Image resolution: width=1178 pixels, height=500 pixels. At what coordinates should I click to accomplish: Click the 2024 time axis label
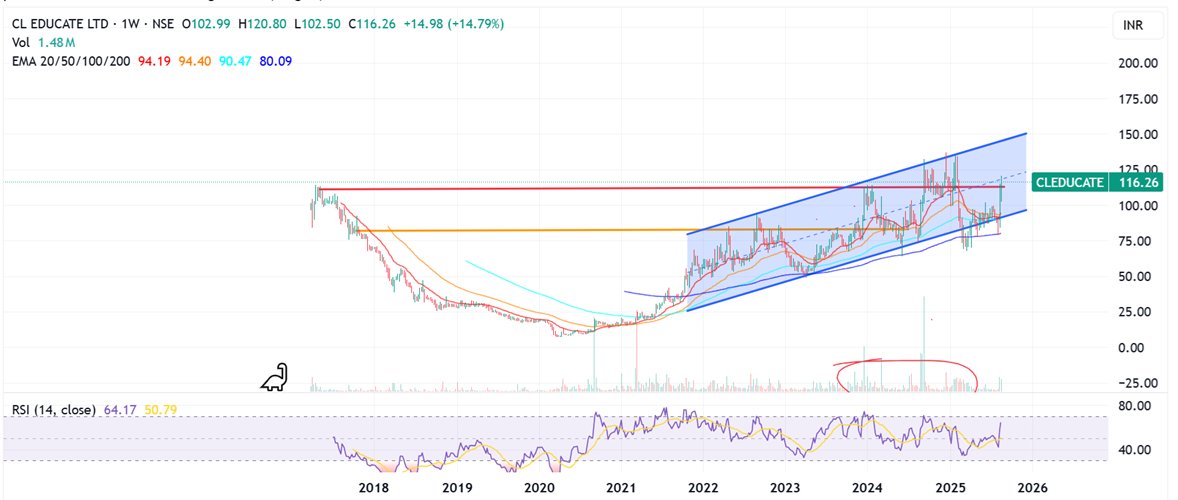tap(867, 486)
